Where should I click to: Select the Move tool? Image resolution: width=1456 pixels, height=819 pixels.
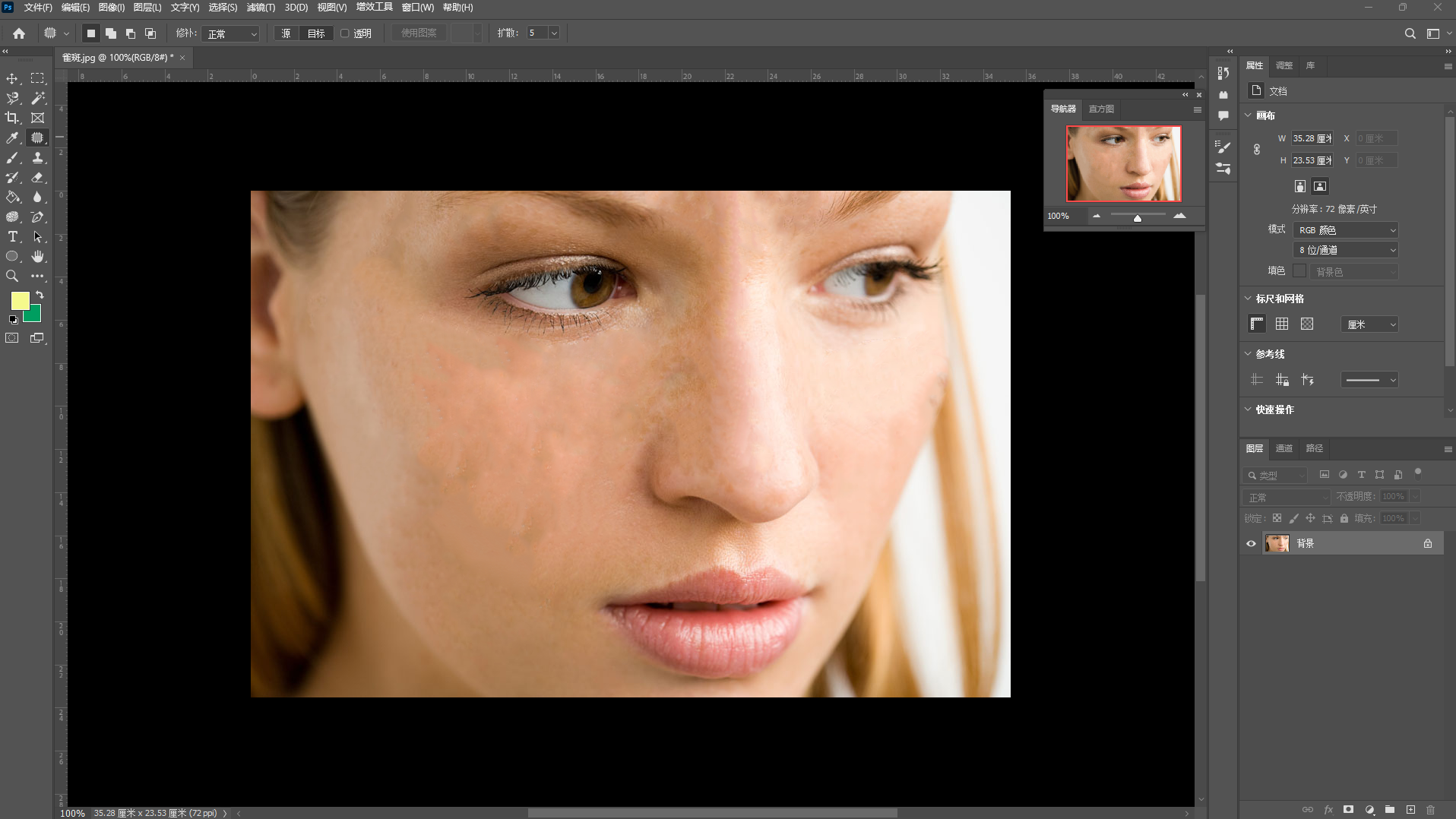(12, 78)
